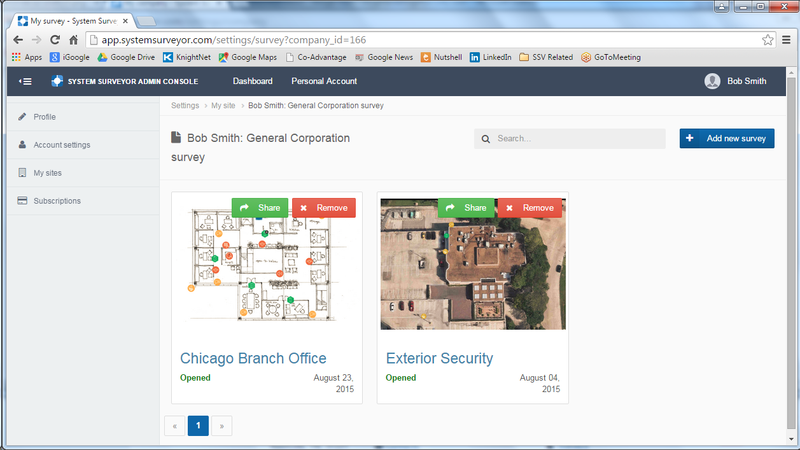Image resolution: width=800 pixels, height=450 pixels.
Task: Open the Google Maps bookmark
Action: [247, 57]
